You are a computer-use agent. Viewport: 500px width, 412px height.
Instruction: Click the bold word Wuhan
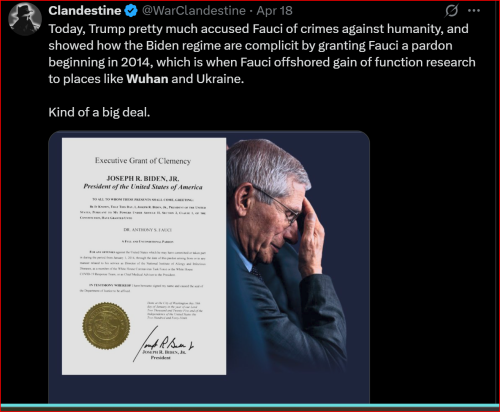(x=147, y=79)
